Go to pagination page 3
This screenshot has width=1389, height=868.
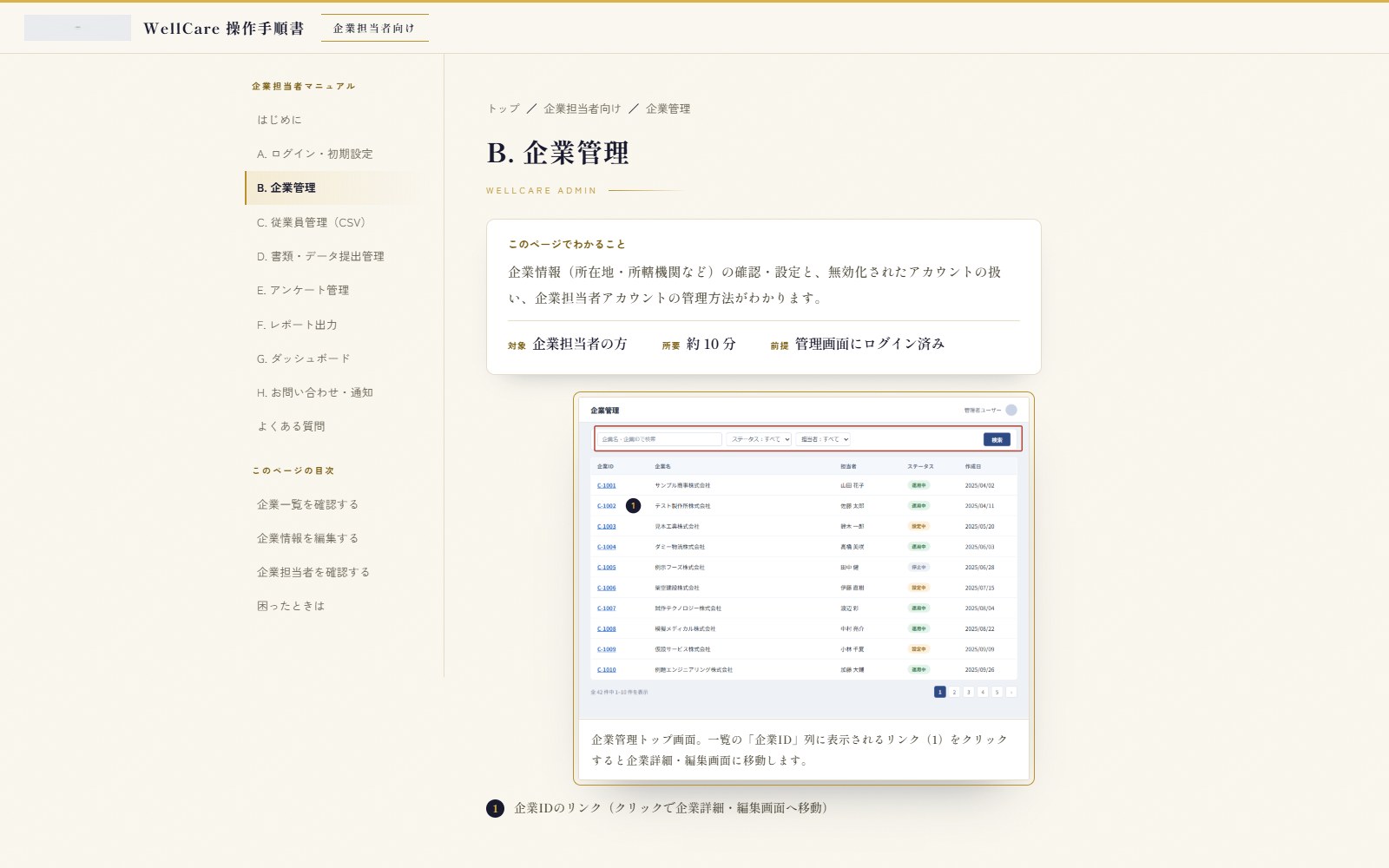969,692
